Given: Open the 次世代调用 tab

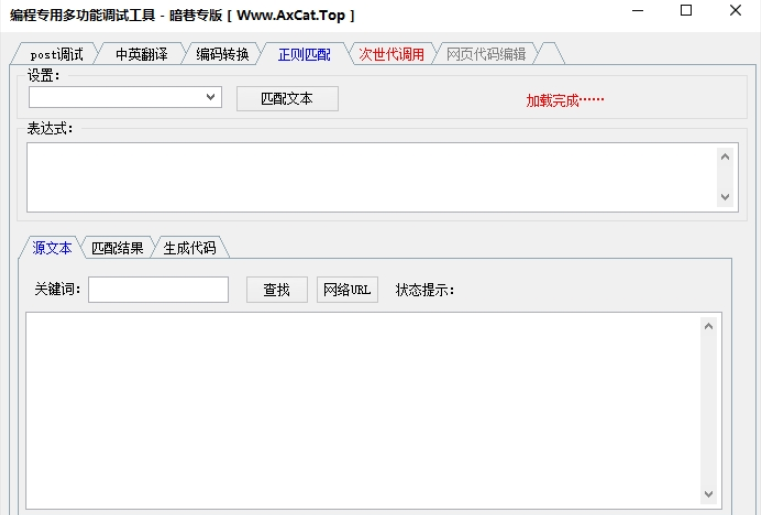Looking at the screenshot, I should click(391, 54).
